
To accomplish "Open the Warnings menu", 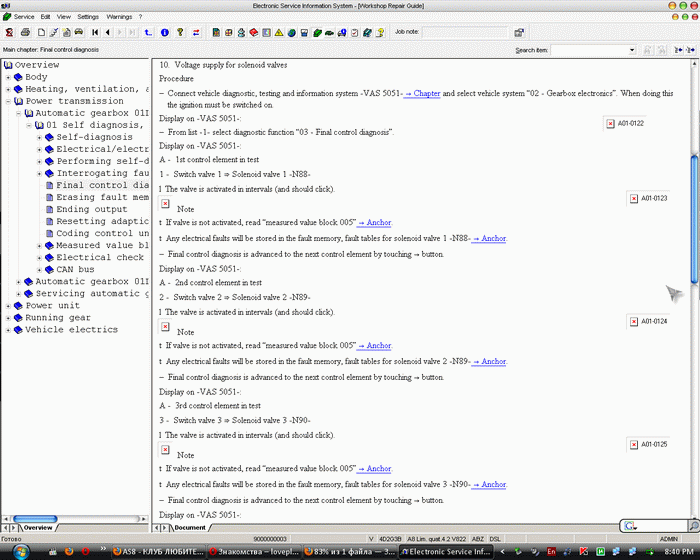I will tap(118, 17).
